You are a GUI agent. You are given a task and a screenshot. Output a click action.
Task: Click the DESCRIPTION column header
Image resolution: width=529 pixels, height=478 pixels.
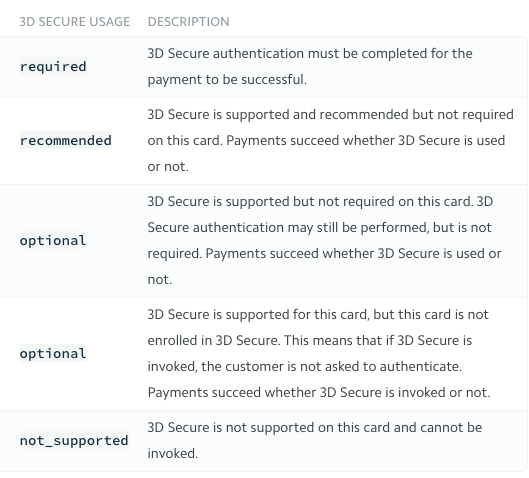click(188, 22)
